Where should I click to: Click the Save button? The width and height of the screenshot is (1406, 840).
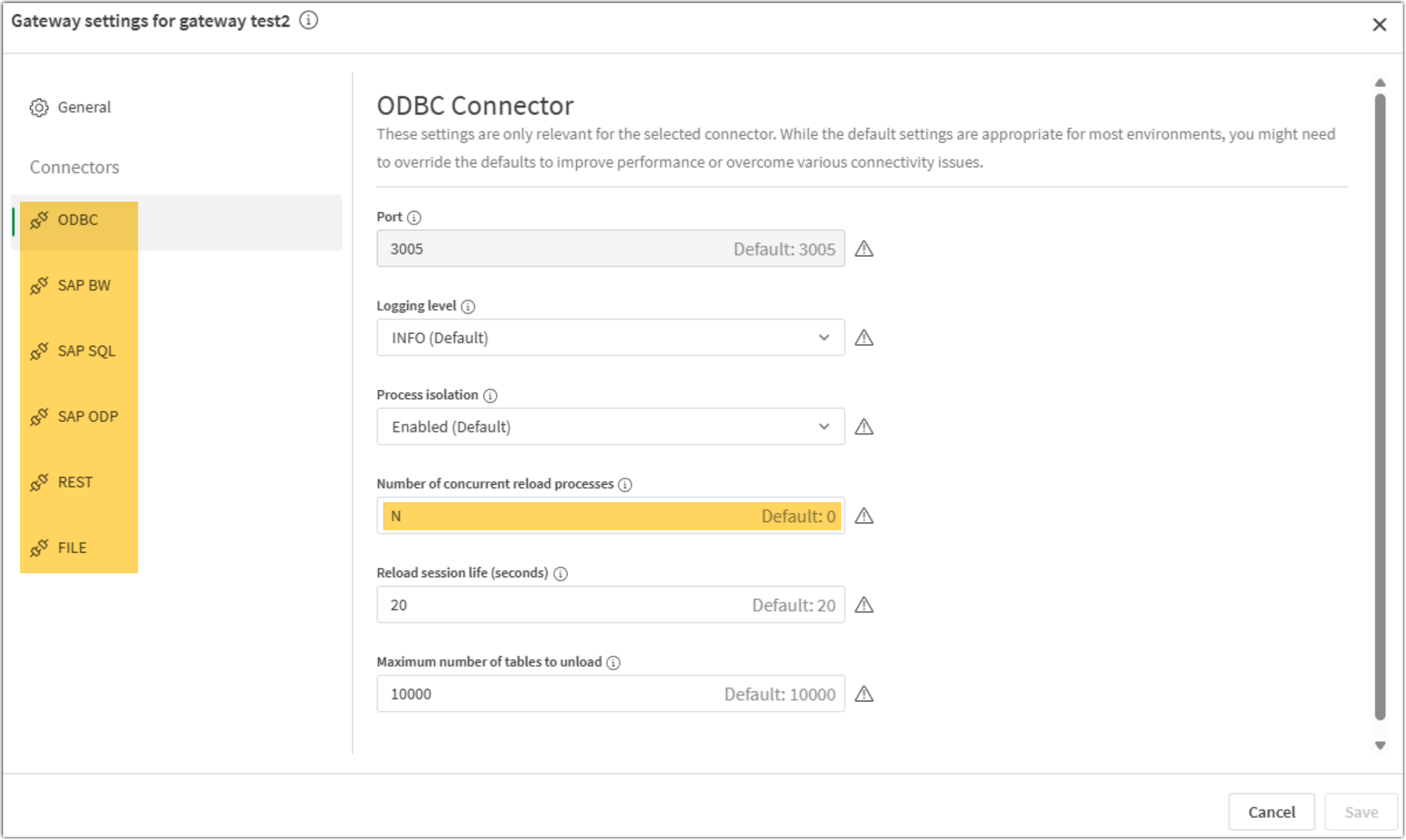(x=1361, y=812)
